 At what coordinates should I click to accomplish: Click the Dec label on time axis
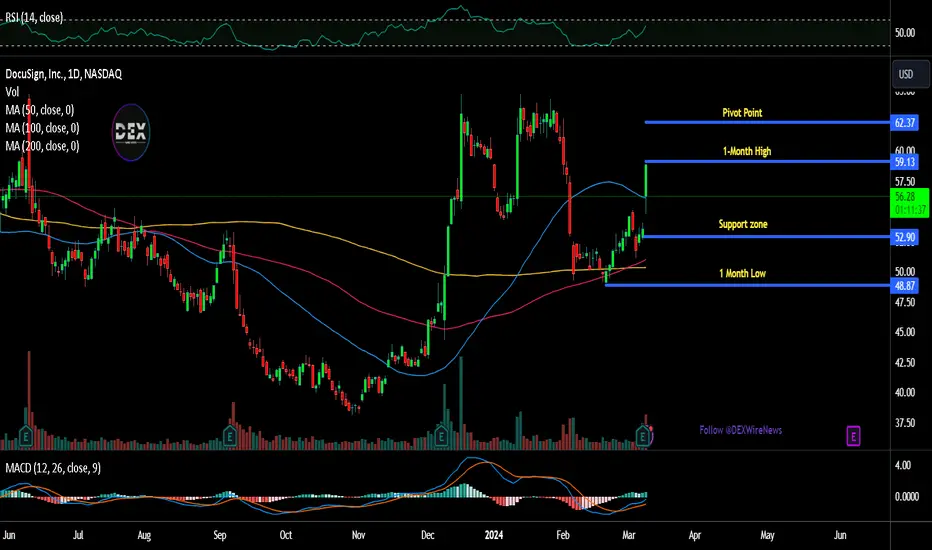point(427,535)
